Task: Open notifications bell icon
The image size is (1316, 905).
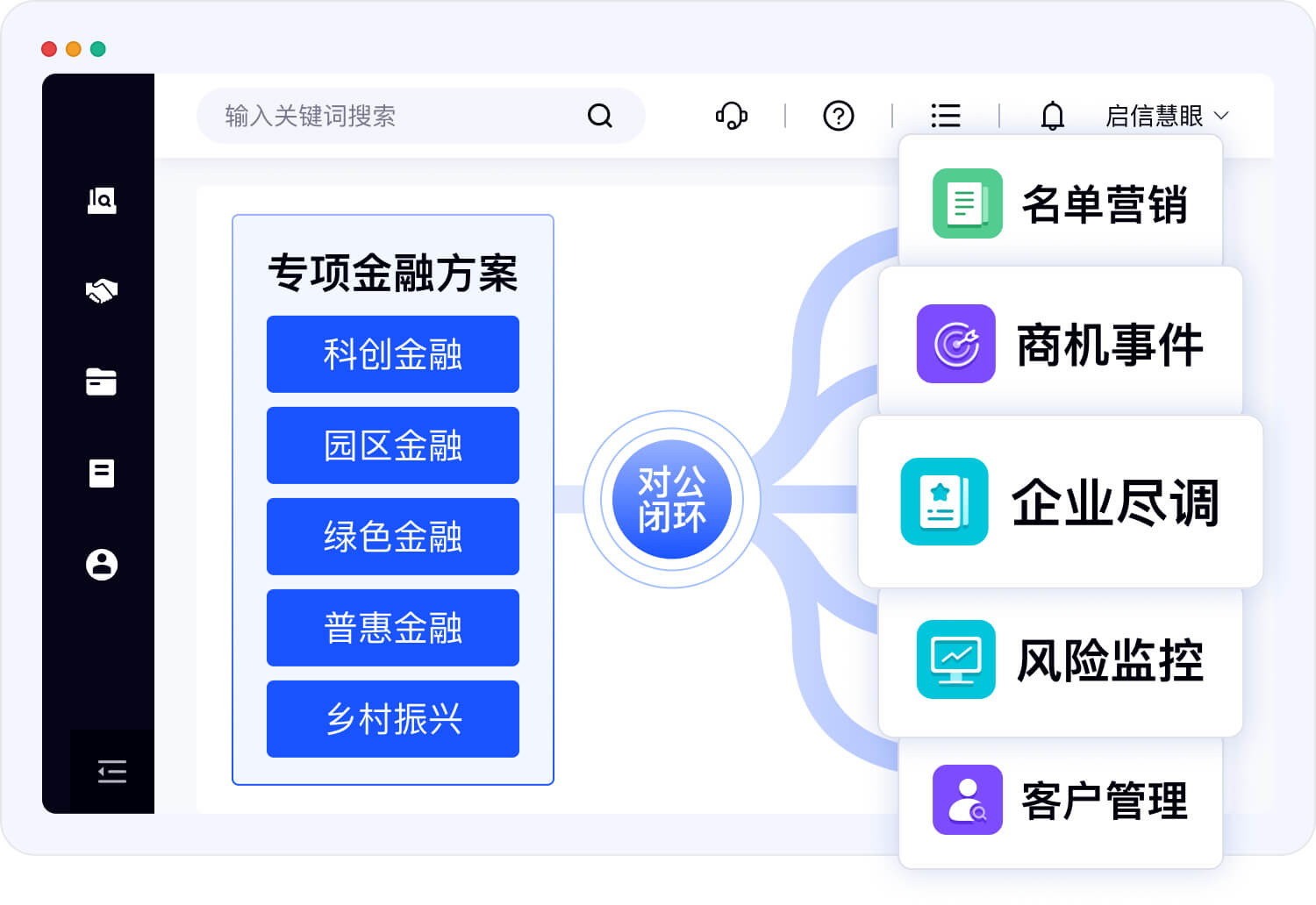Action: (x=1053, y=116)
